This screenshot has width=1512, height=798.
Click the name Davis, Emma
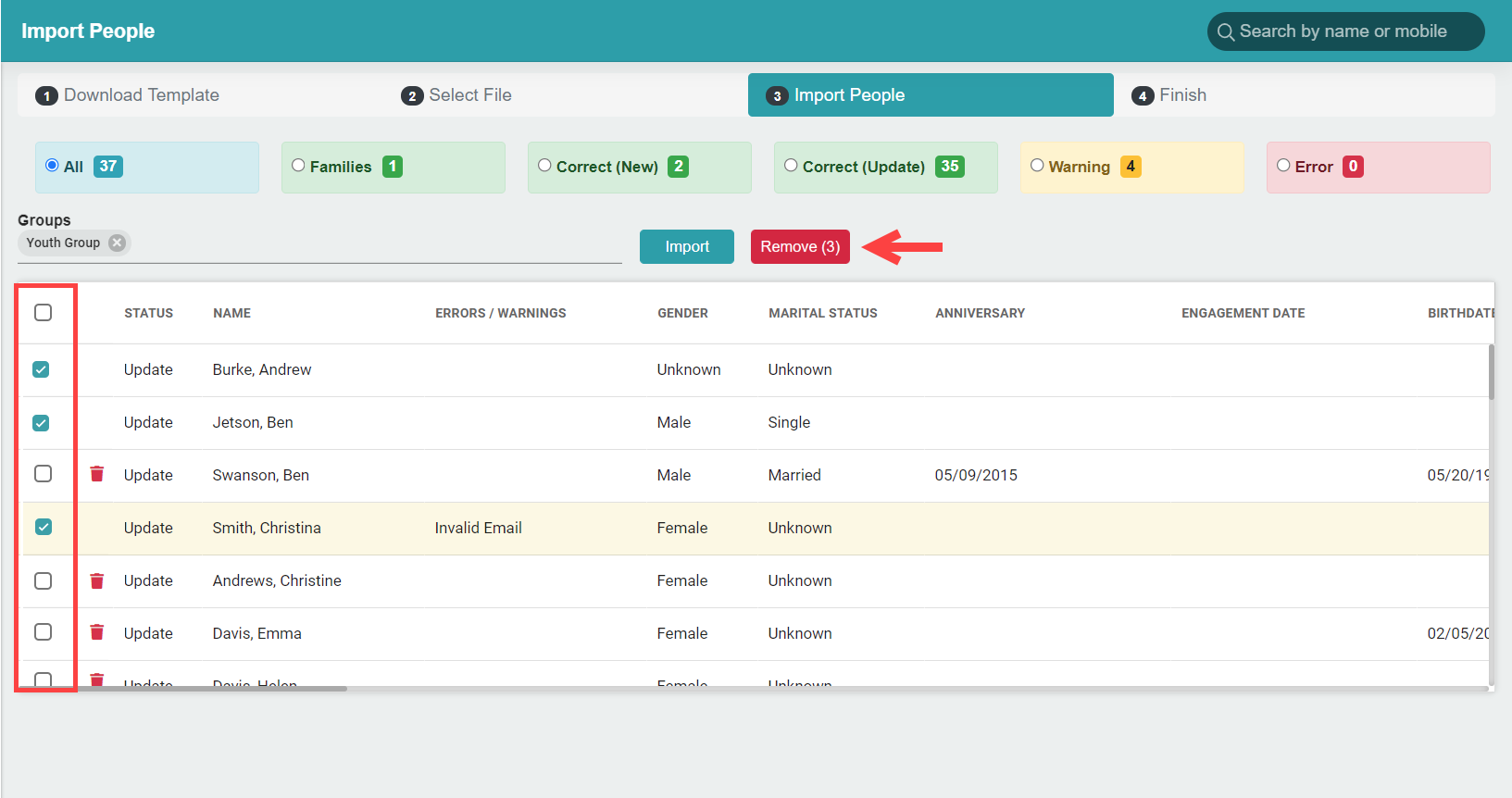click(x=257, y=633)
